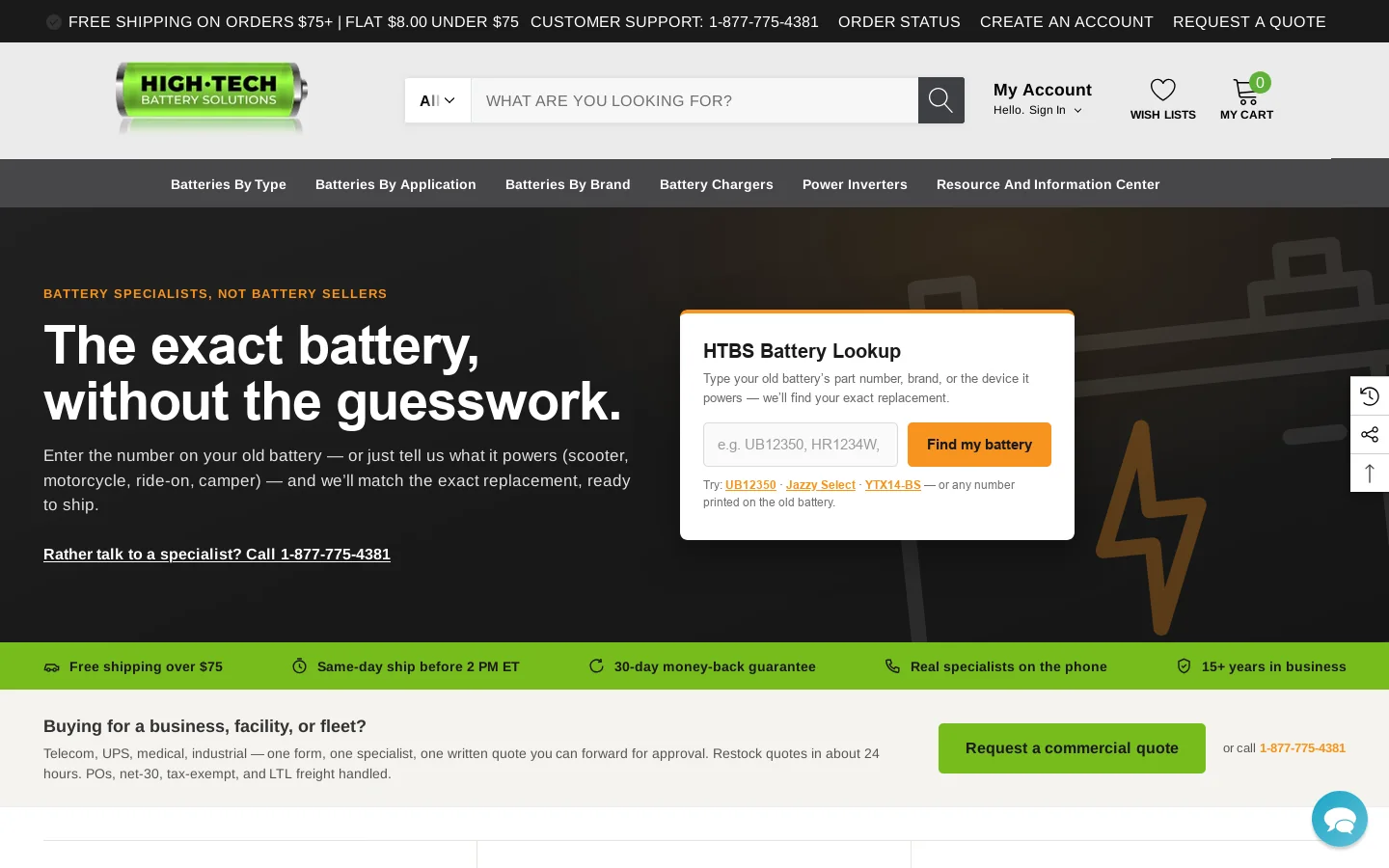
Task: Focus the battery lookup part number field
Action: [x=801, y=445]
